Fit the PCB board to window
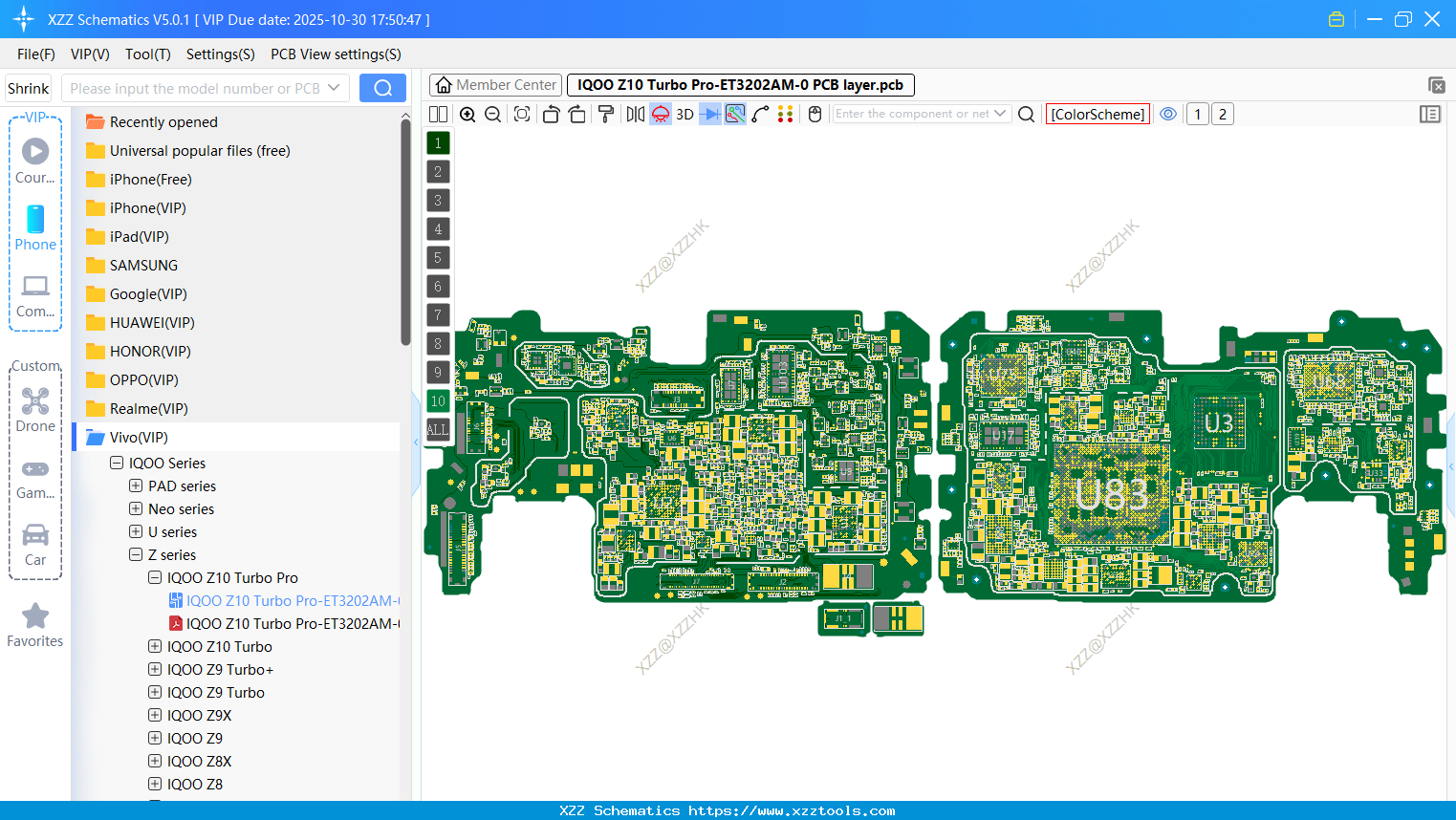The height and width of the screenshot is (820, 1456). pyautogui.click(x=522, y=114)
